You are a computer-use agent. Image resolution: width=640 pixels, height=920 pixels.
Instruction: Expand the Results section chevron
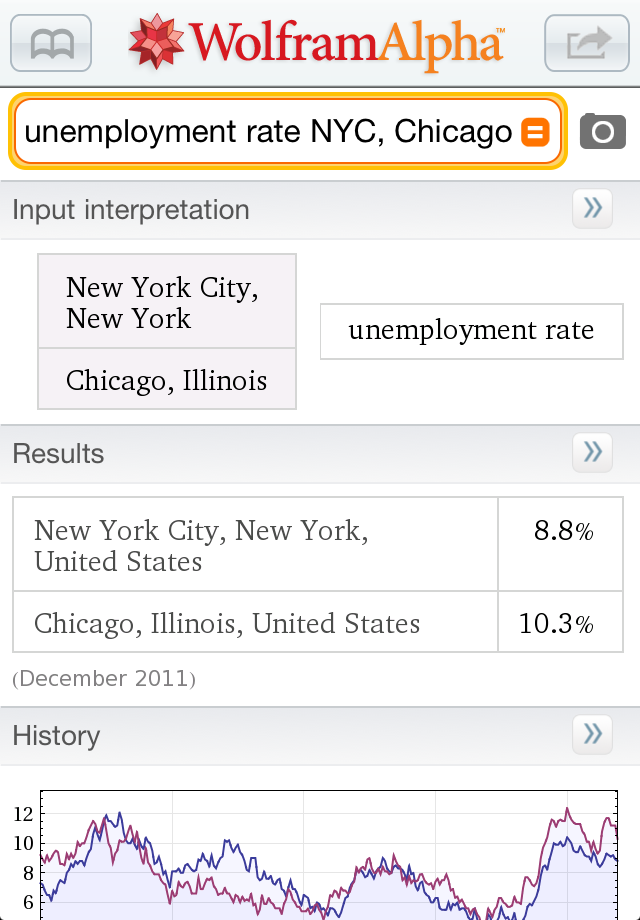[x=592, y=452]
